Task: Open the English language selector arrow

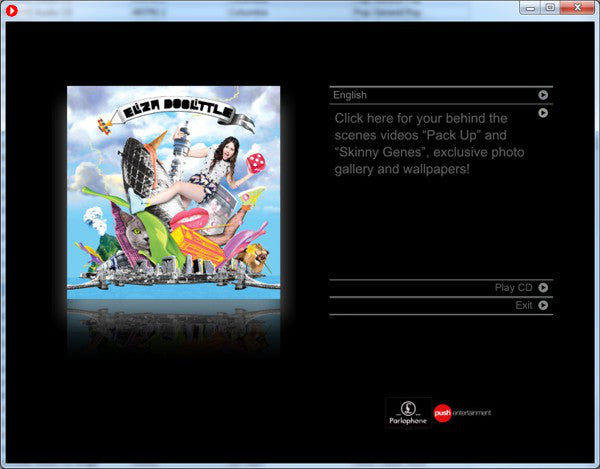Action: pyautogui.click(x=543, y=95)
